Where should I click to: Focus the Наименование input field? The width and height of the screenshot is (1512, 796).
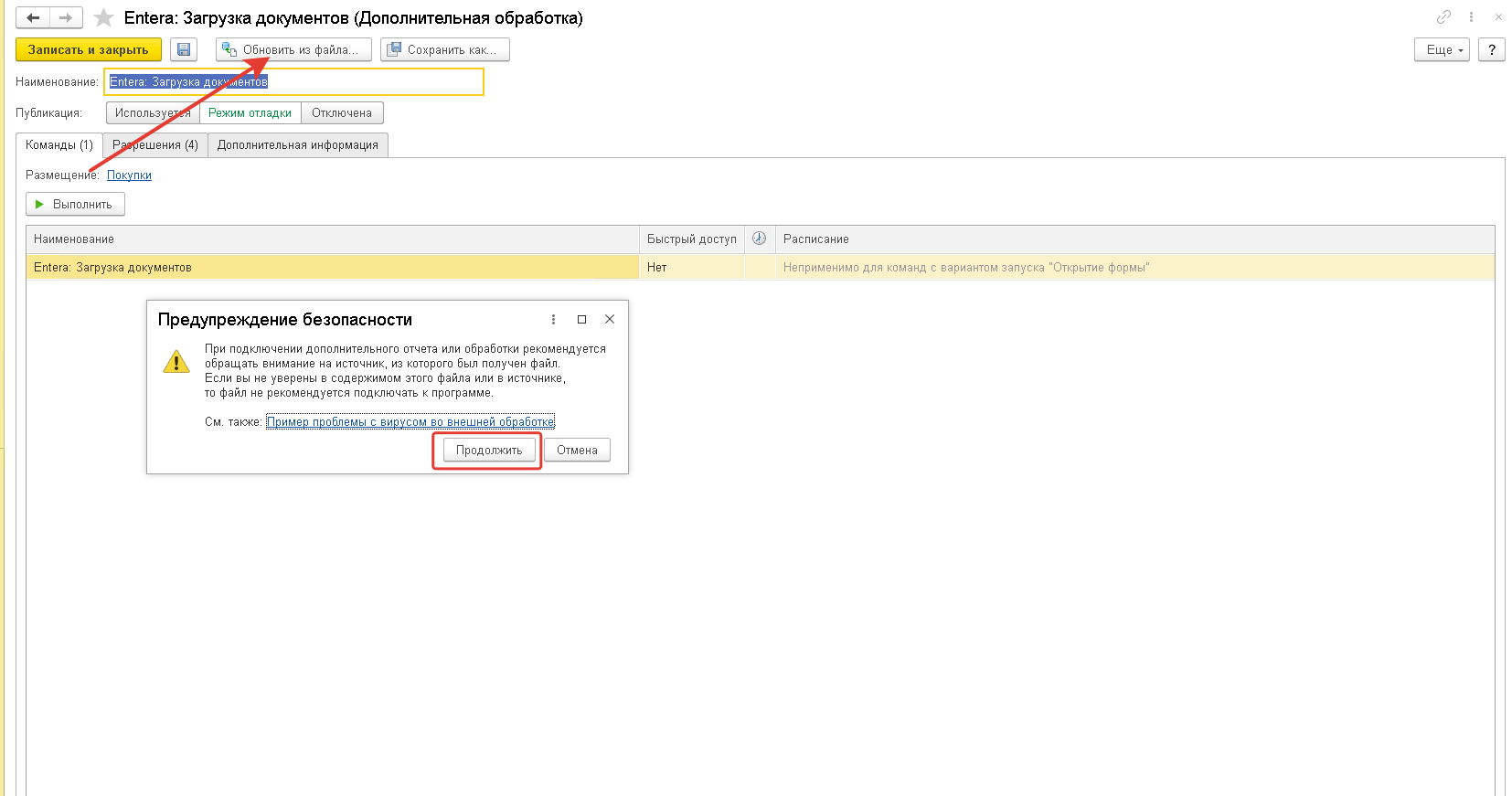tap(293, 81)
